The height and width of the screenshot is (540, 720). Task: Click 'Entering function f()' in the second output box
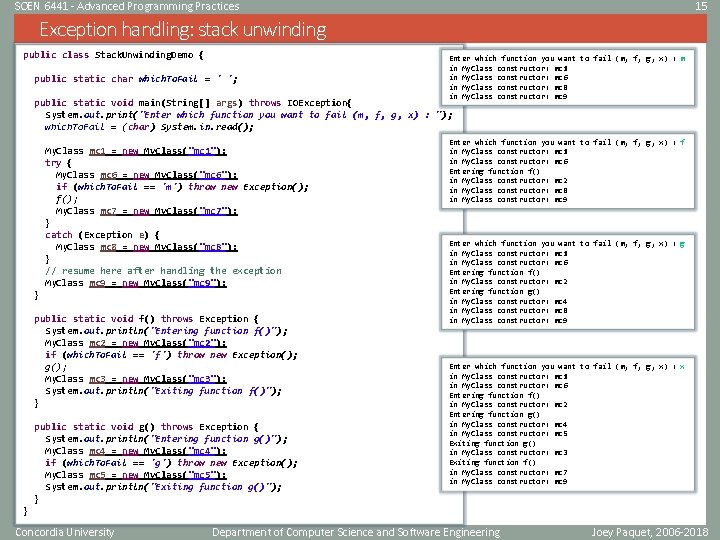[x=495, y=171]
